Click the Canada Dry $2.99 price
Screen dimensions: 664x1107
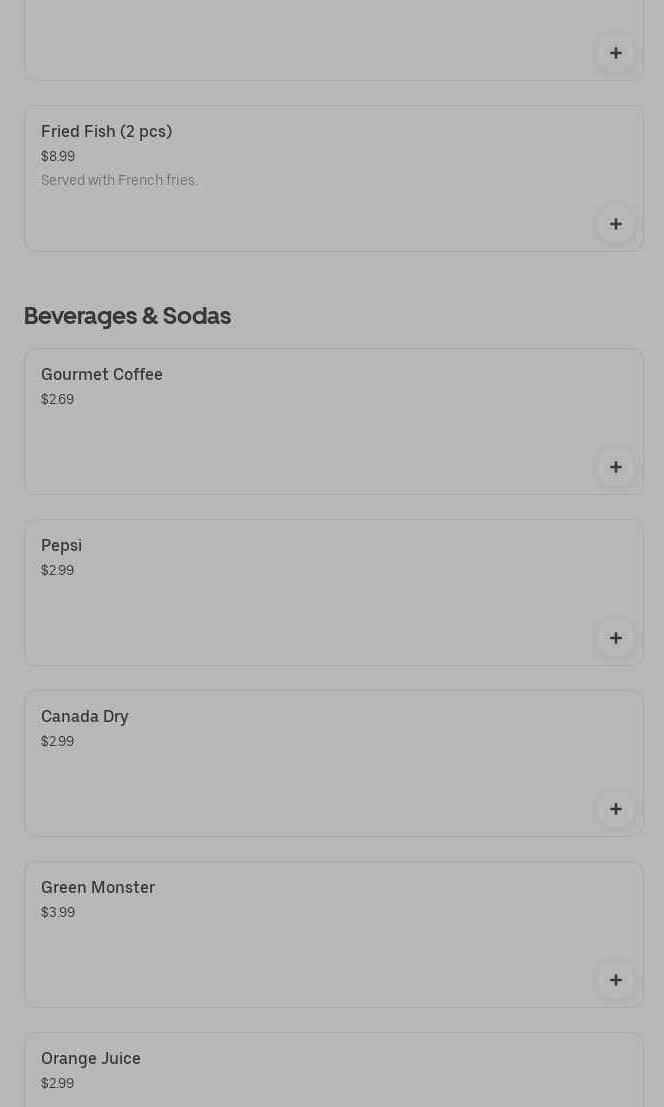(57, 742)
